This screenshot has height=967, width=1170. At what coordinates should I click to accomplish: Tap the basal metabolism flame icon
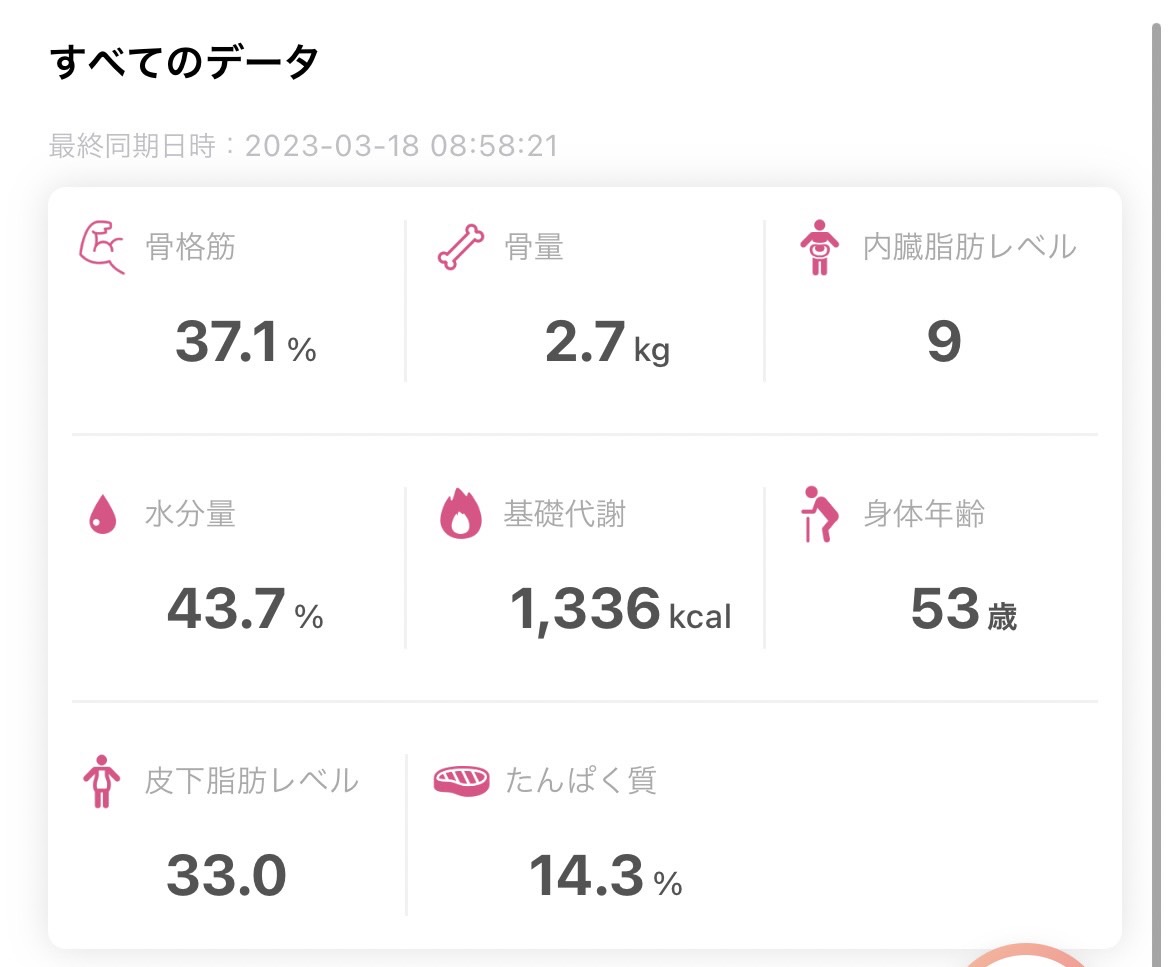point(460,513)
